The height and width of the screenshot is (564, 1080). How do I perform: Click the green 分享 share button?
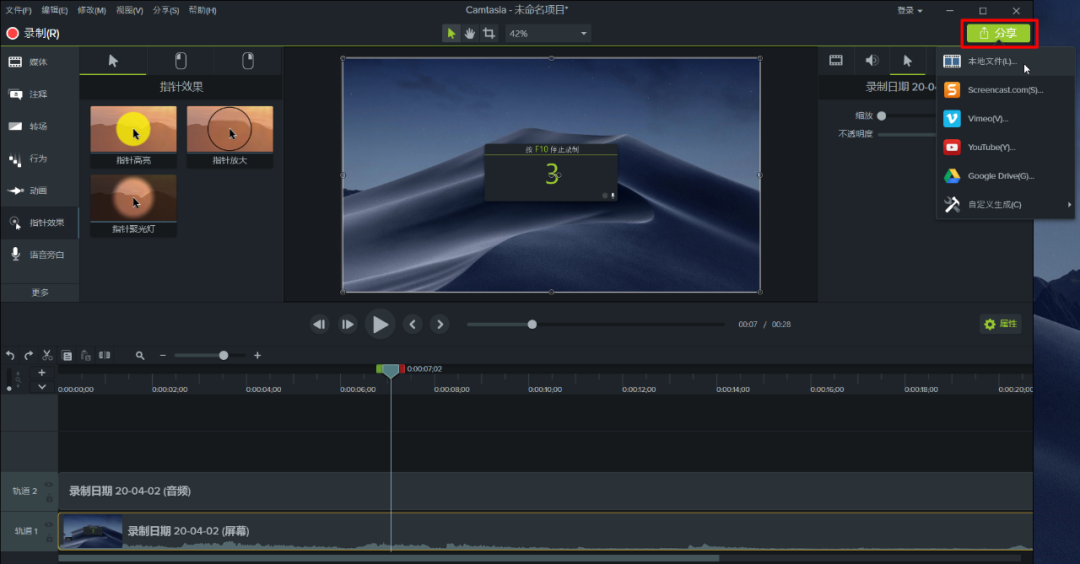[x=998, y=33]
